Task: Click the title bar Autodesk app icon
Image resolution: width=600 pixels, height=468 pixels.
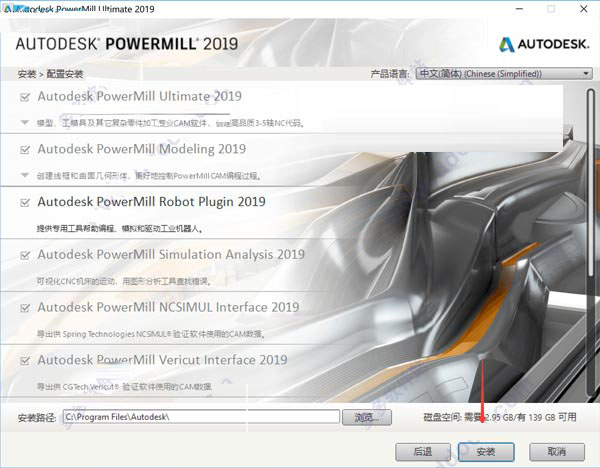Action: [x=8, y=8]
